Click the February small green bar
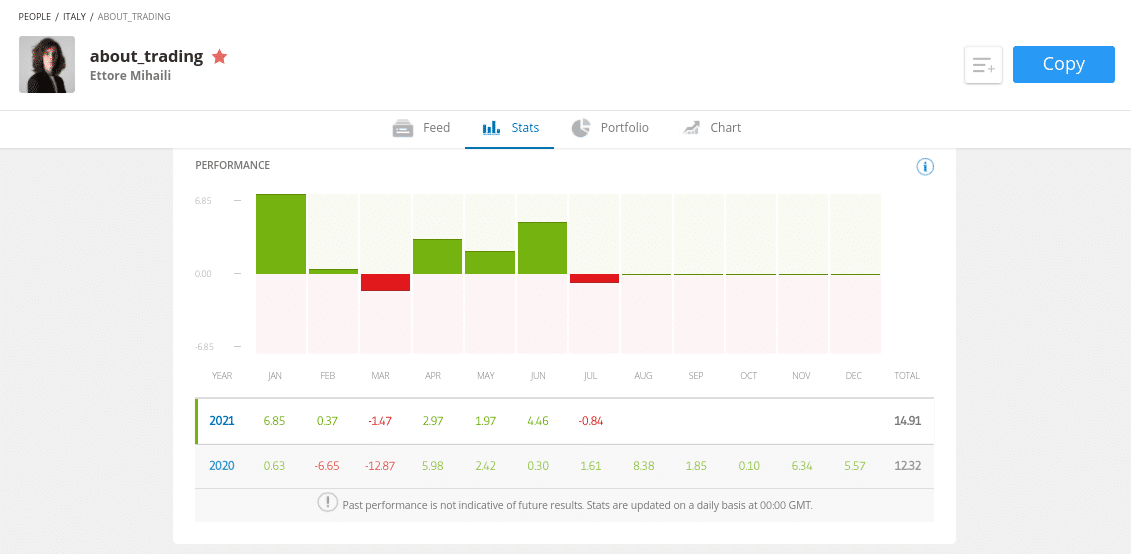This screenshot has height=554, width=1131. (333, 272)
